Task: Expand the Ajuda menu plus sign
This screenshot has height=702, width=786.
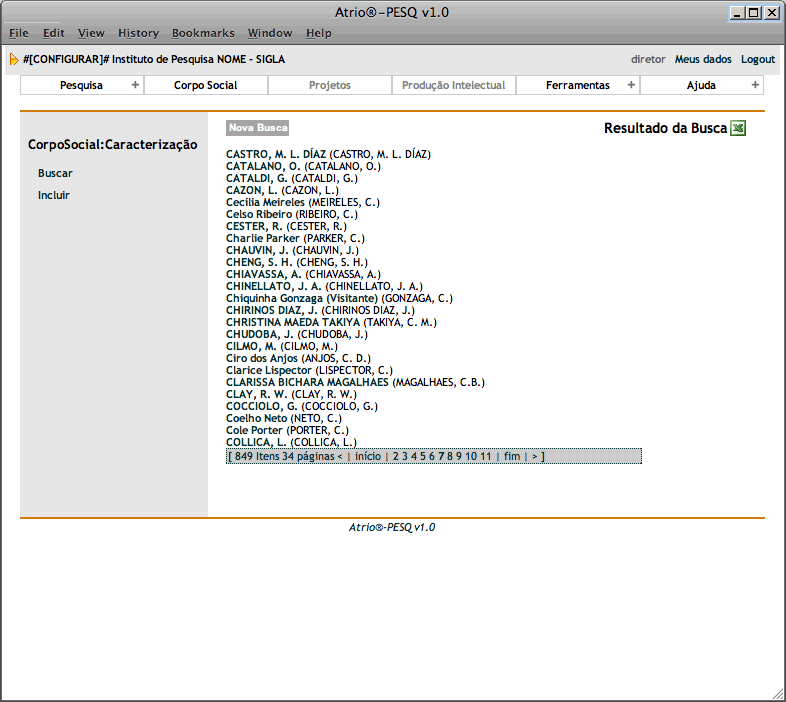Action: click(755, 85)
